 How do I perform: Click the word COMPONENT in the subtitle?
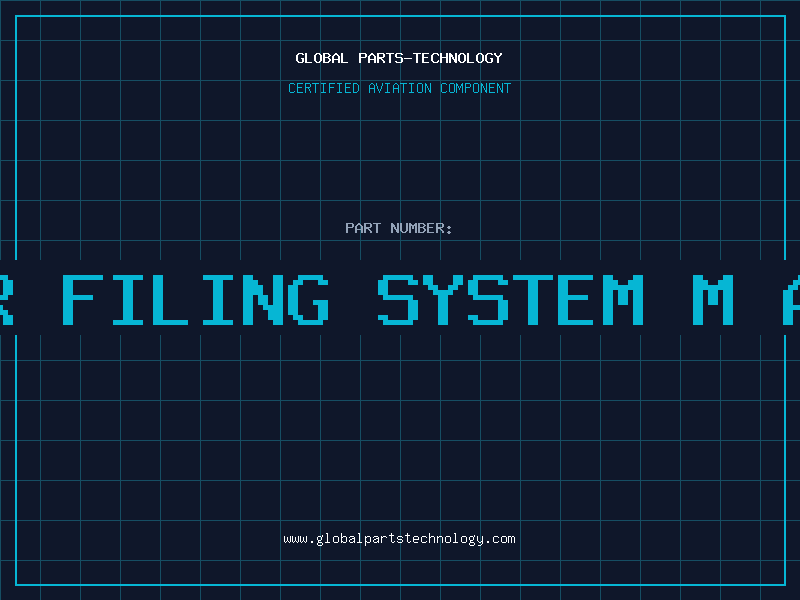click(x=476, y=88)
